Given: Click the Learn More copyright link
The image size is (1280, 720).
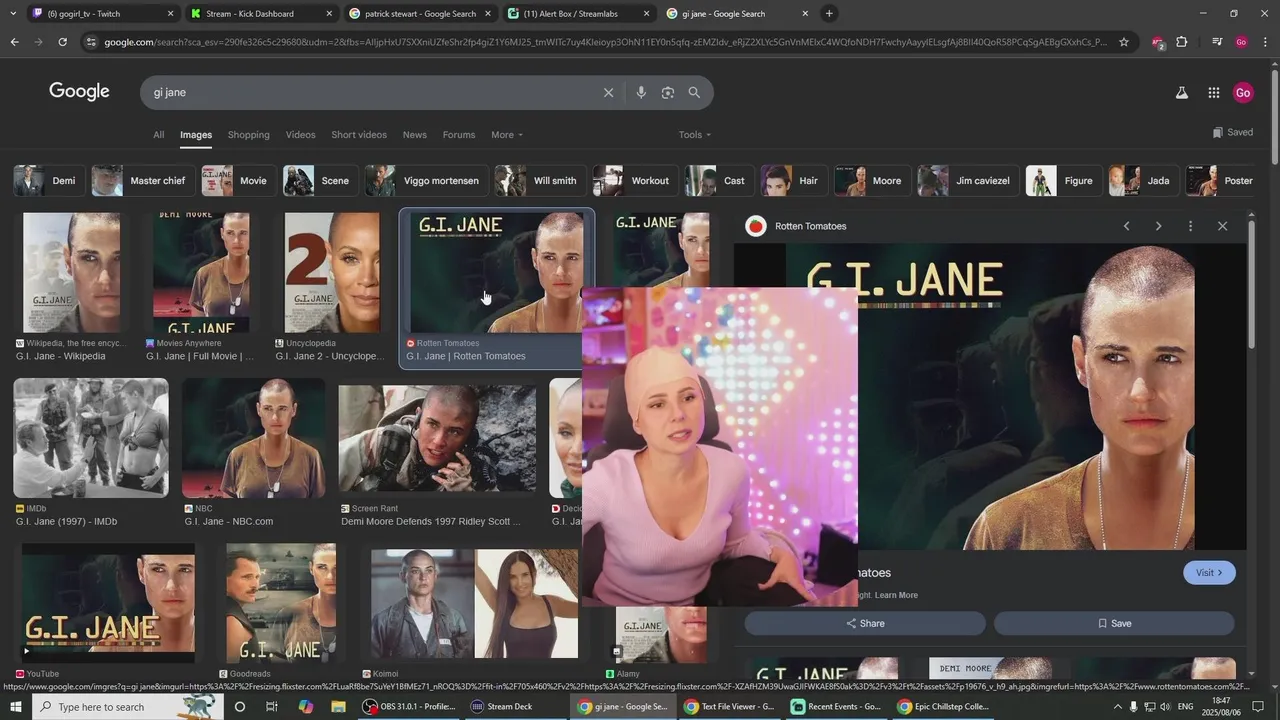Looking at the screenshot, I should coord(896,595).
